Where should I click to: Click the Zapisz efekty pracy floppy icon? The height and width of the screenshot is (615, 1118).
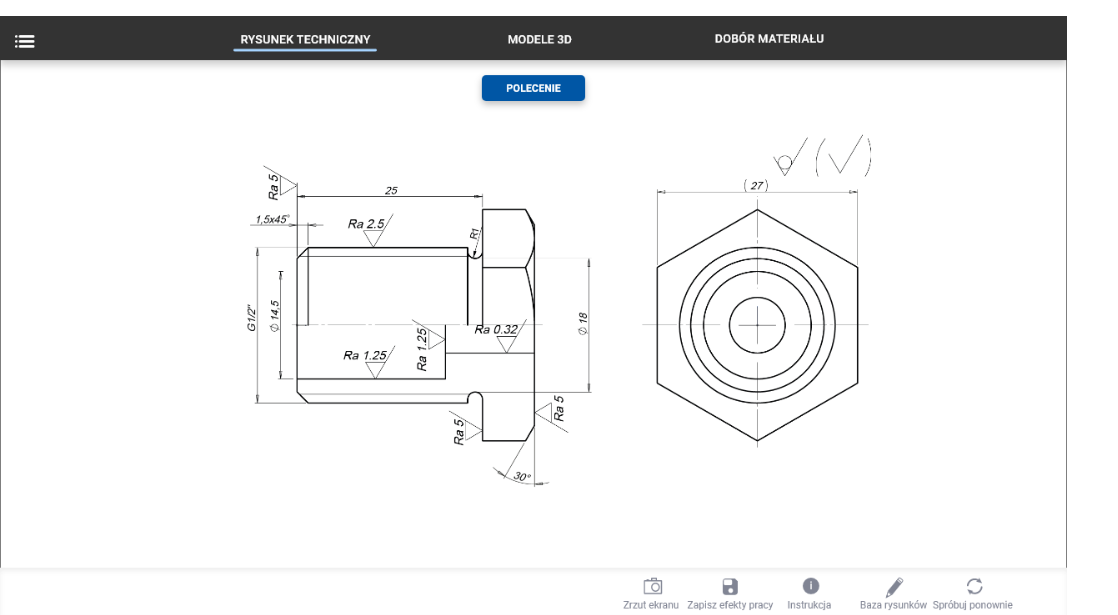tap(729, 586)
